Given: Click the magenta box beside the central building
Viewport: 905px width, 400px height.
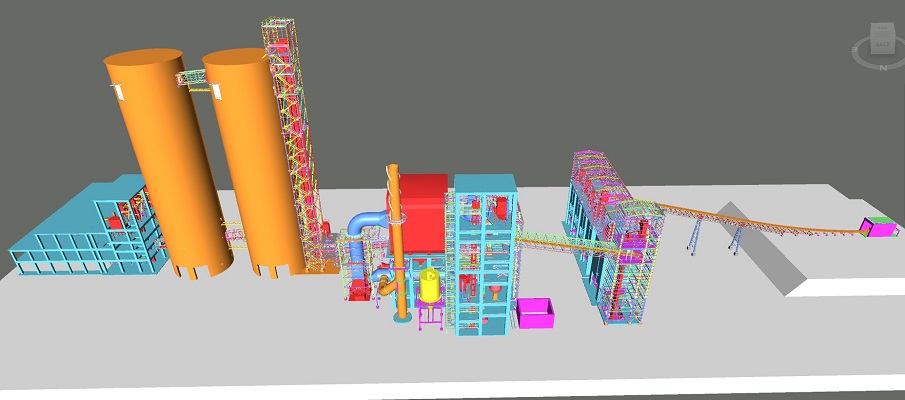Looking at the screenshot, I should click(536, 313).
